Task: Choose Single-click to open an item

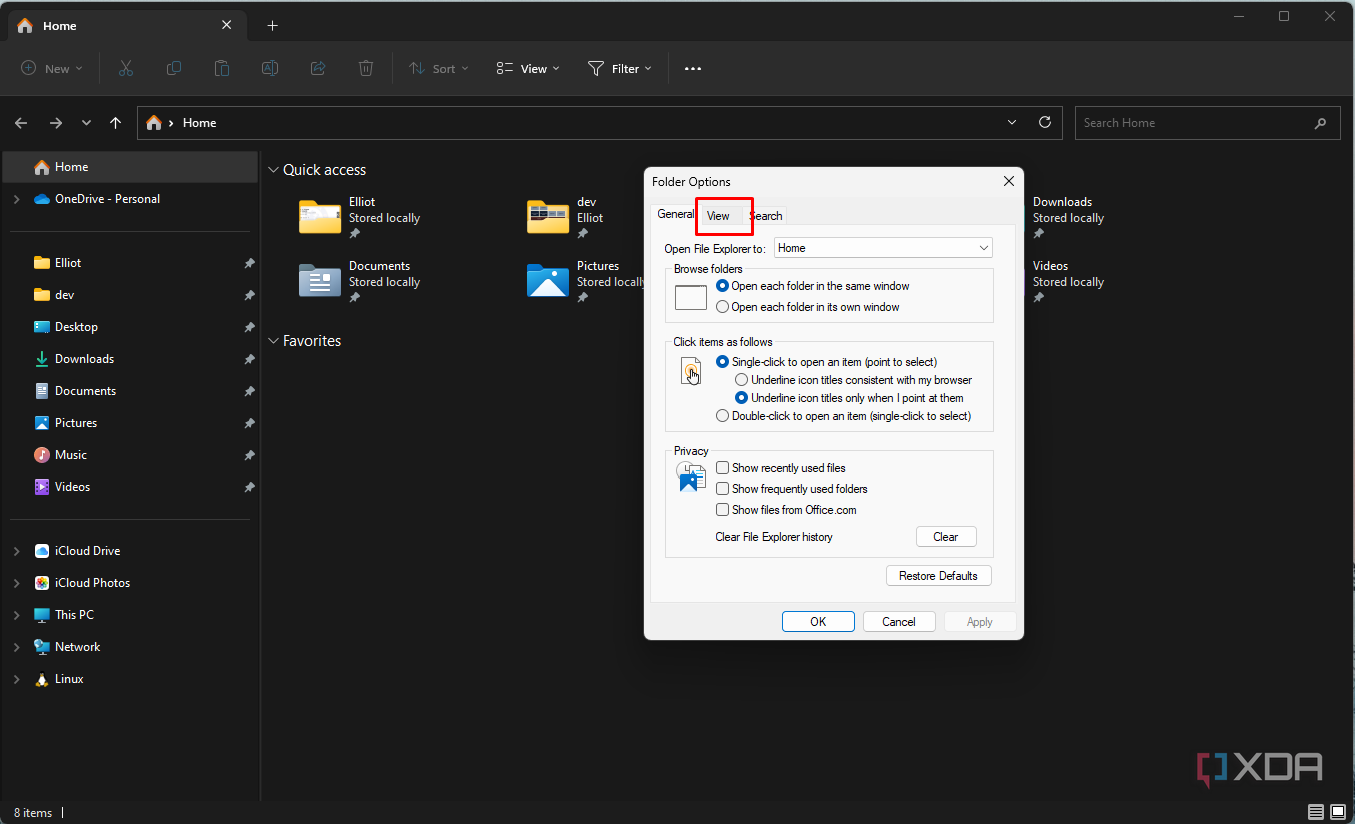Action: tap(826, 362)
